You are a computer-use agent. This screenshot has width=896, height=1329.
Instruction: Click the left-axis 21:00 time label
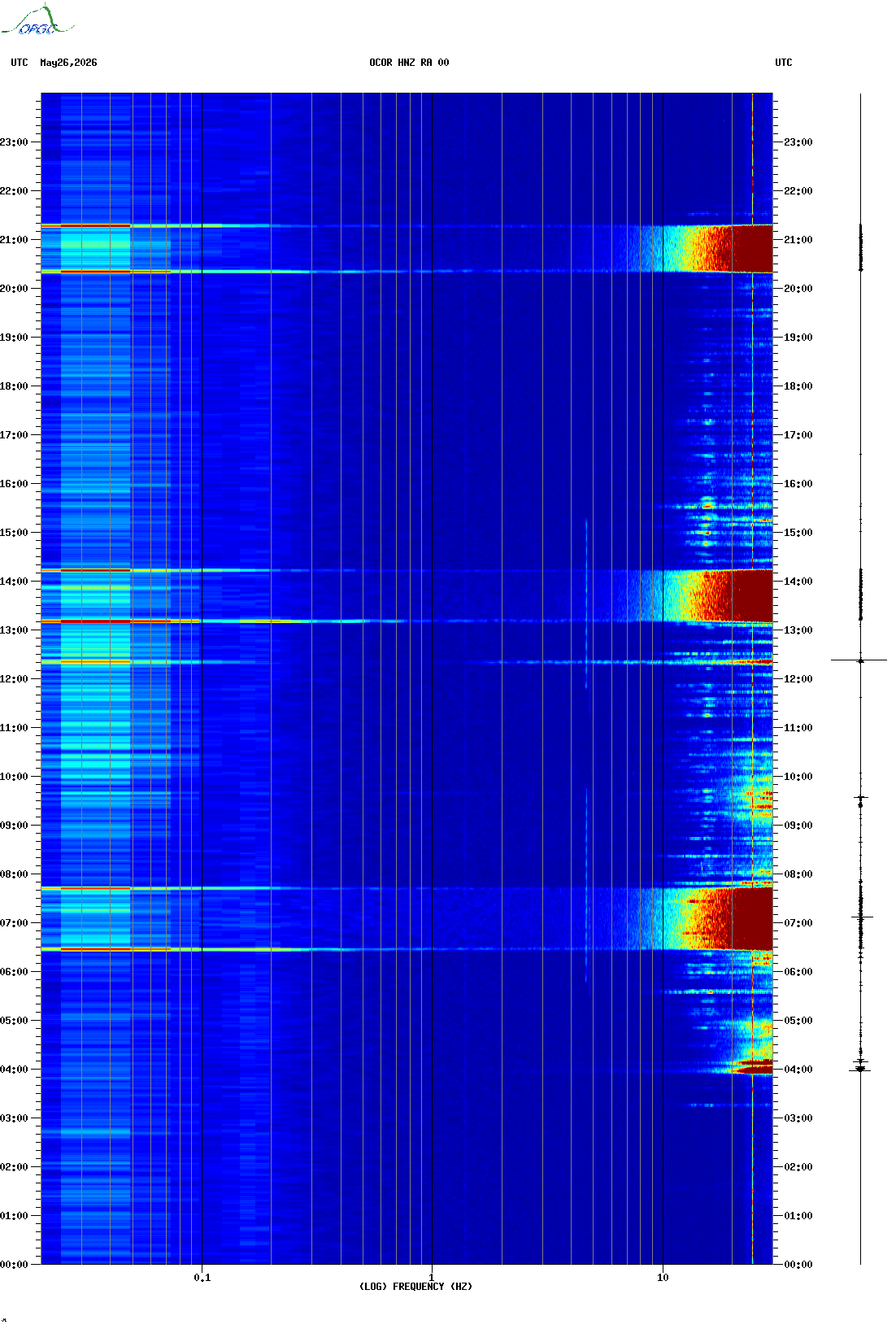(14, 240)
